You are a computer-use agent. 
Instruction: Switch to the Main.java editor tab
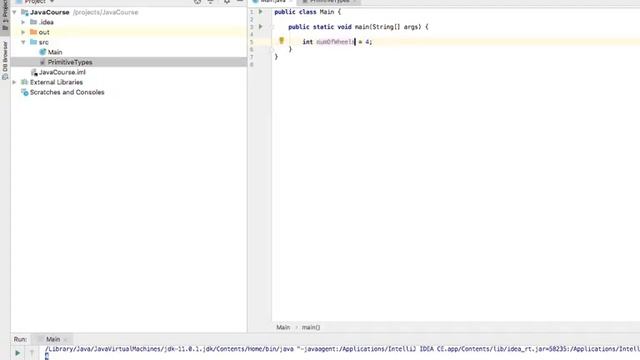(273, 1)
